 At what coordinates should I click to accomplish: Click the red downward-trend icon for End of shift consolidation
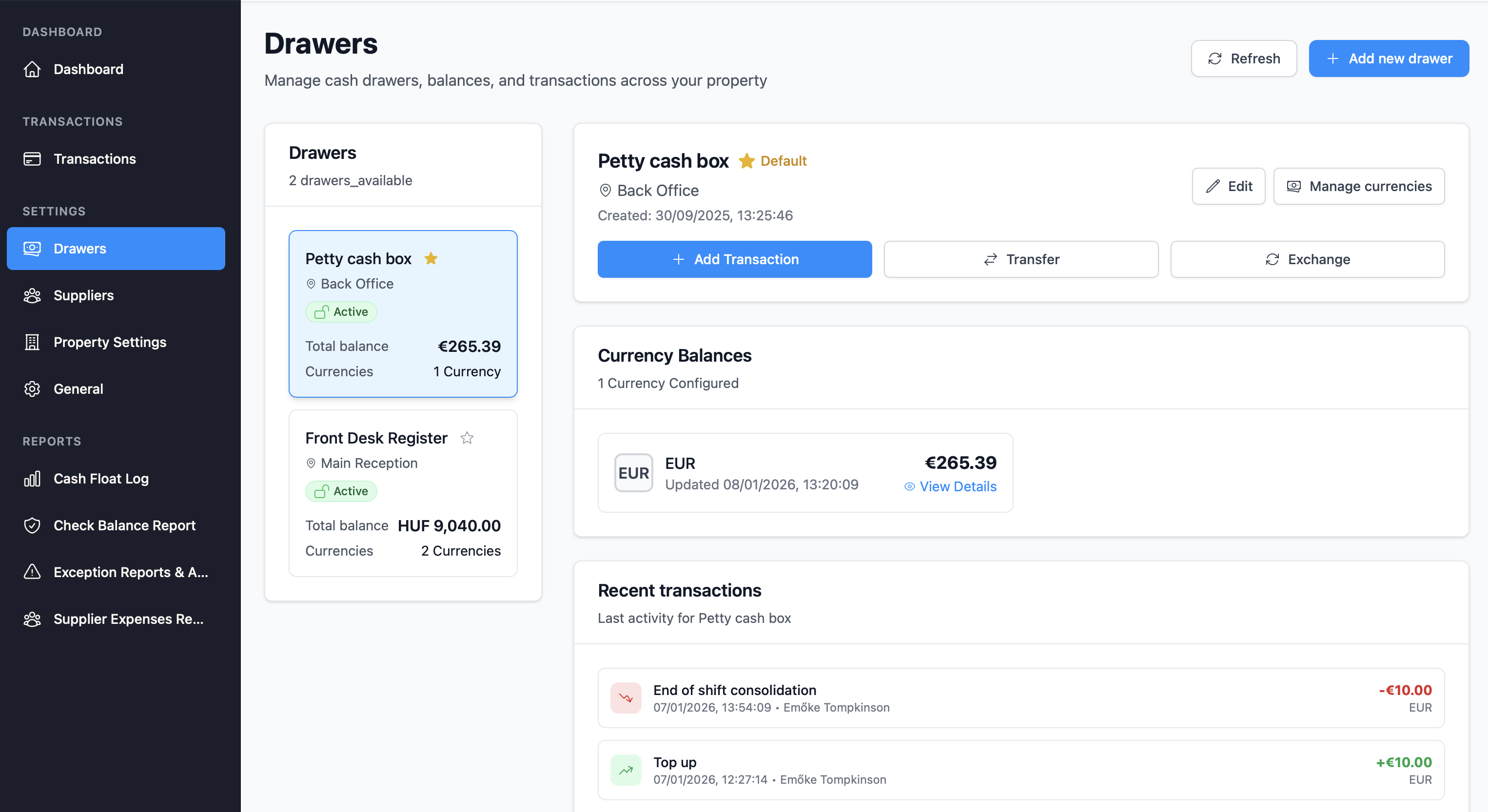click(x=626, y=697)
